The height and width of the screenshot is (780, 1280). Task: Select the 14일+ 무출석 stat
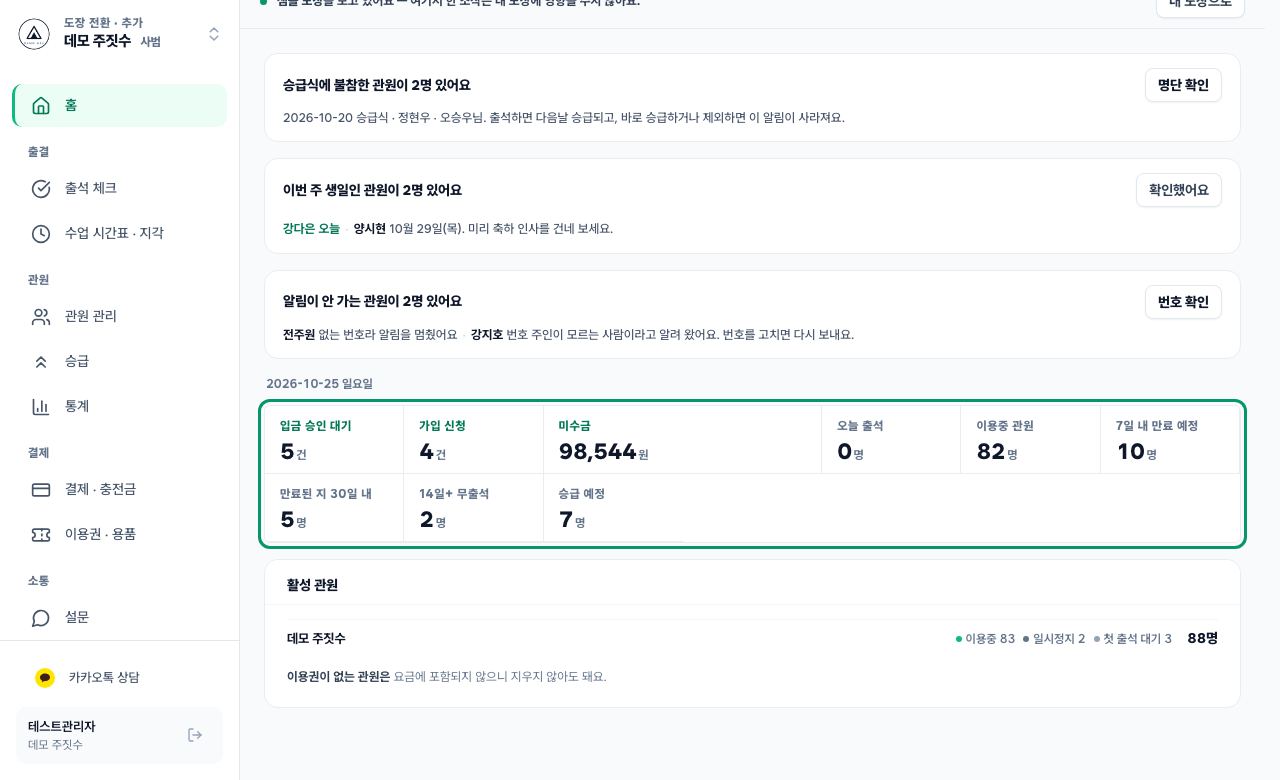473,508
